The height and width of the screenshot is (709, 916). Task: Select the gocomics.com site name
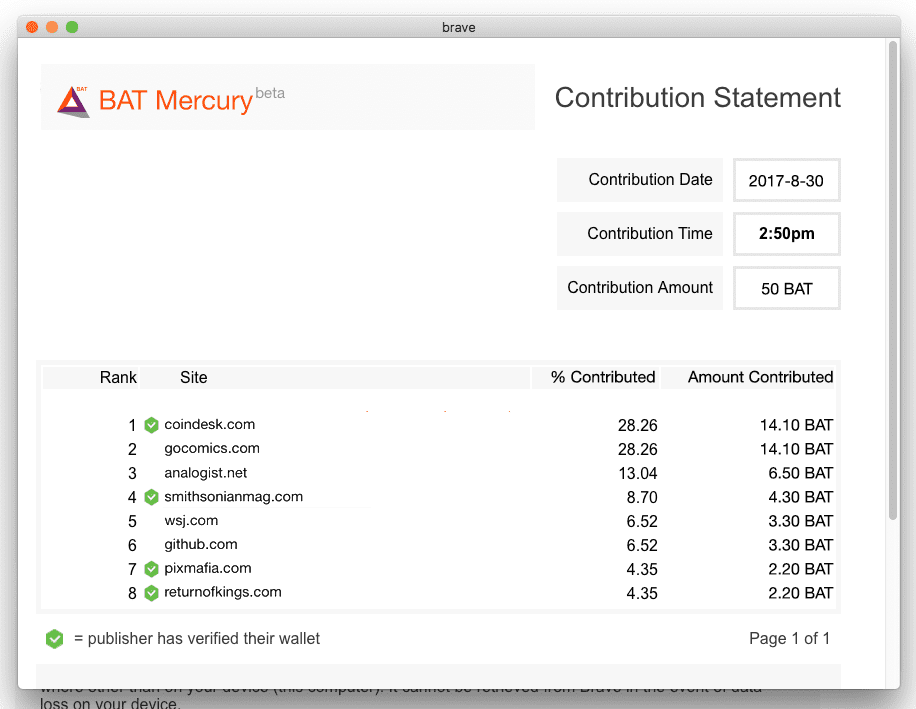click(x=212, y=449)
